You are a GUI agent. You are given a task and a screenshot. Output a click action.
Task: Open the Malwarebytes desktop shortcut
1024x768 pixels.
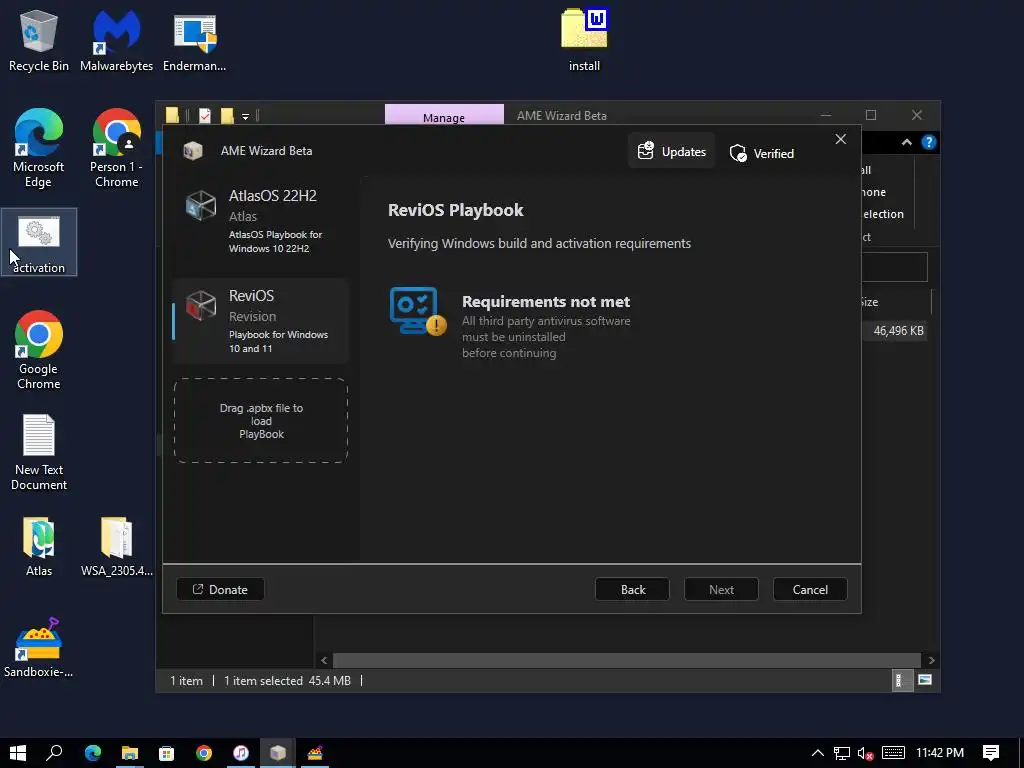(x=116, y=40)
